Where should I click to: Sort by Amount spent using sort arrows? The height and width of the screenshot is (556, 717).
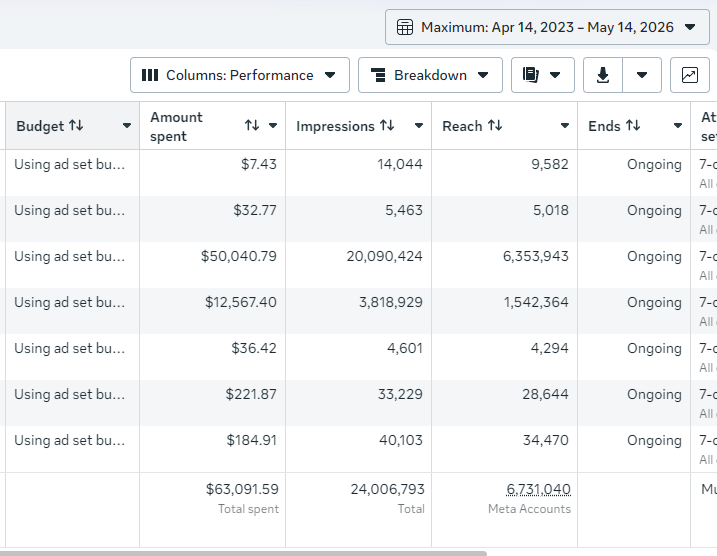(252, 125)
